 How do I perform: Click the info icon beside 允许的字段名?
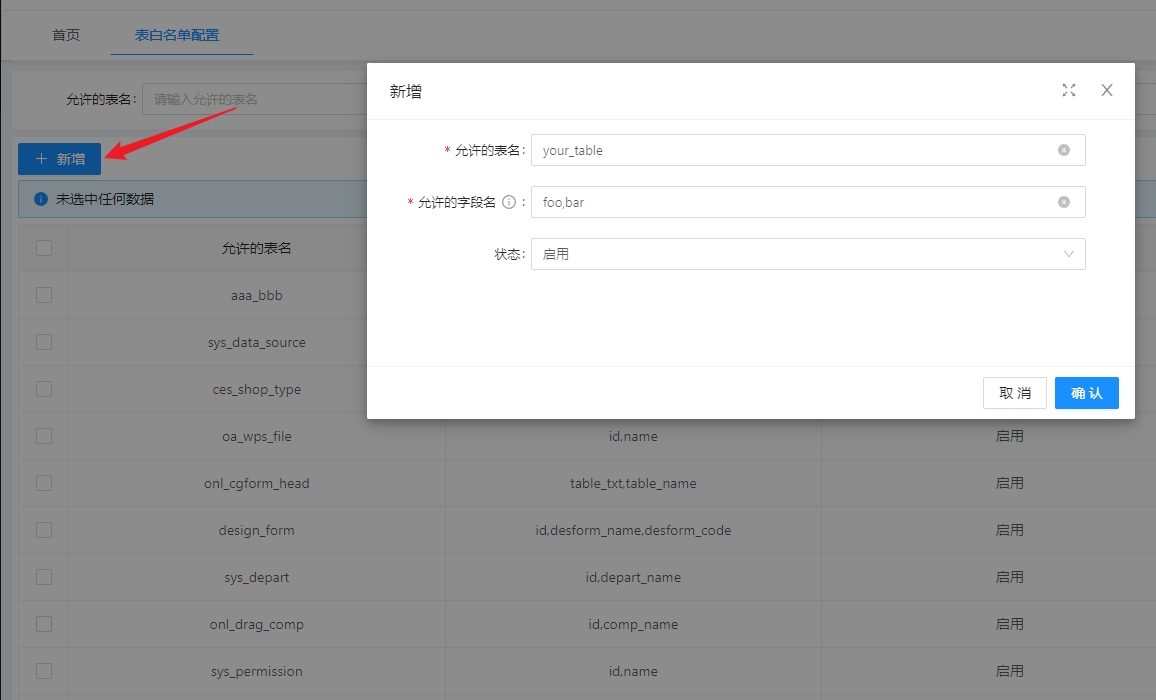(x=509, y=202)
